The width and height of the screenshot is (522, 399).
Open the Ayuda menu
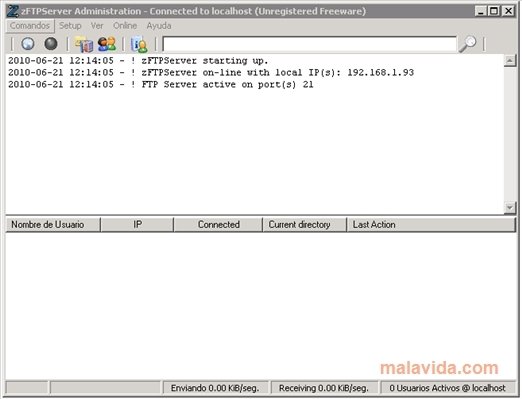(x=159, y=26)
